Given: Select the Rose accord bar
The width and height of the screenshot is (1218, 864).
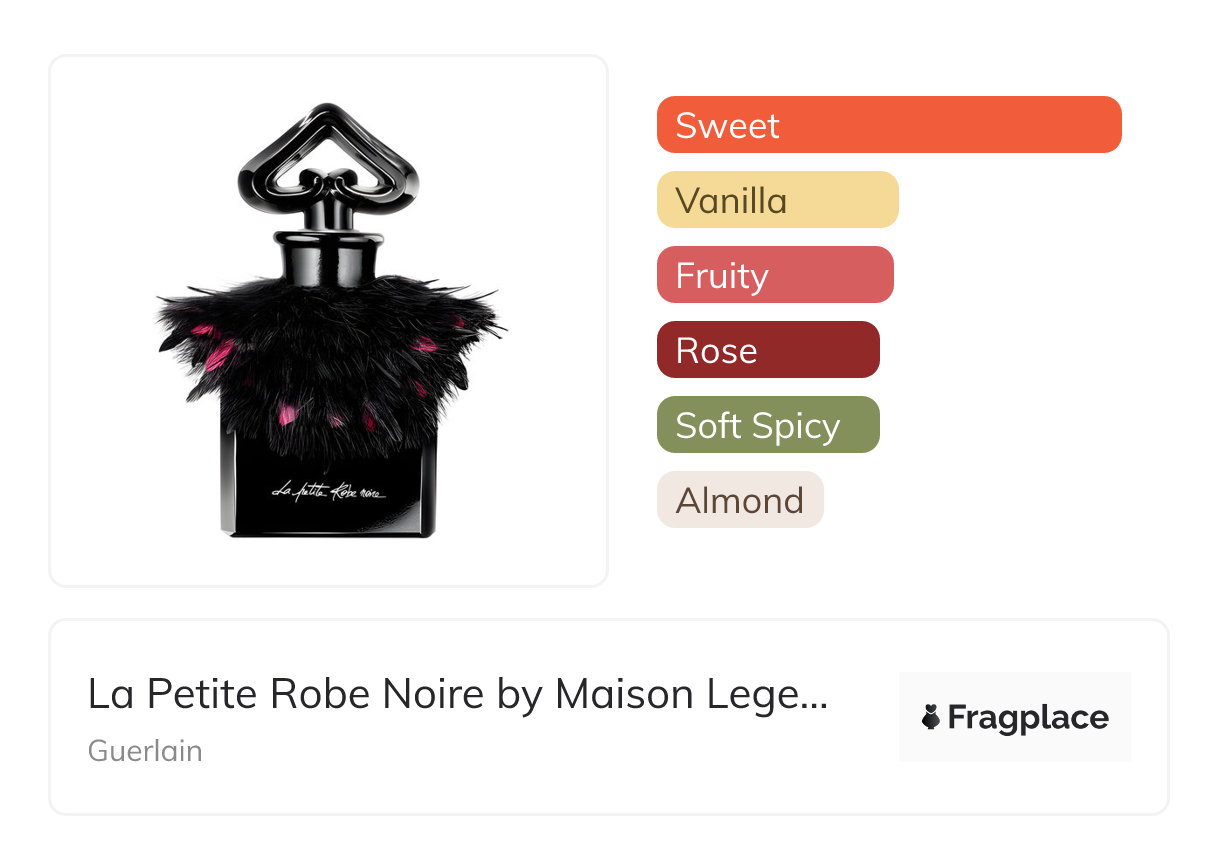Looking at the screenshot, I should pyautogui.click(x=768, y=350).
